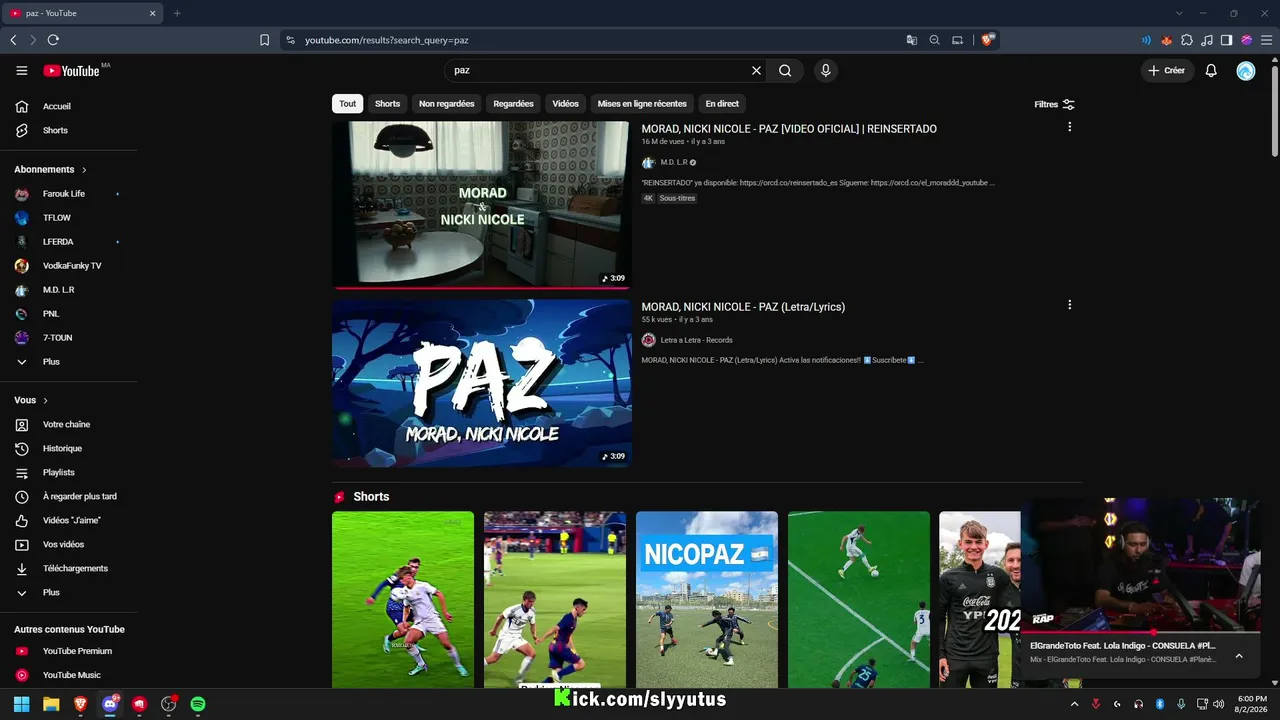Open Discord from the taskbar
This screenshot has height=720, width=1280.
[110, 704]
